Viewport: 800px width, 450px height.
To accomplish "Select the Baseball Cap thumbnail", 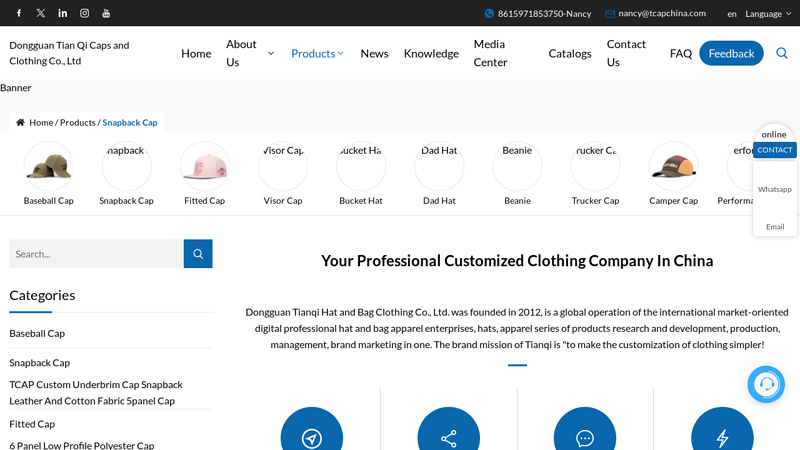I will click(48, 166).
